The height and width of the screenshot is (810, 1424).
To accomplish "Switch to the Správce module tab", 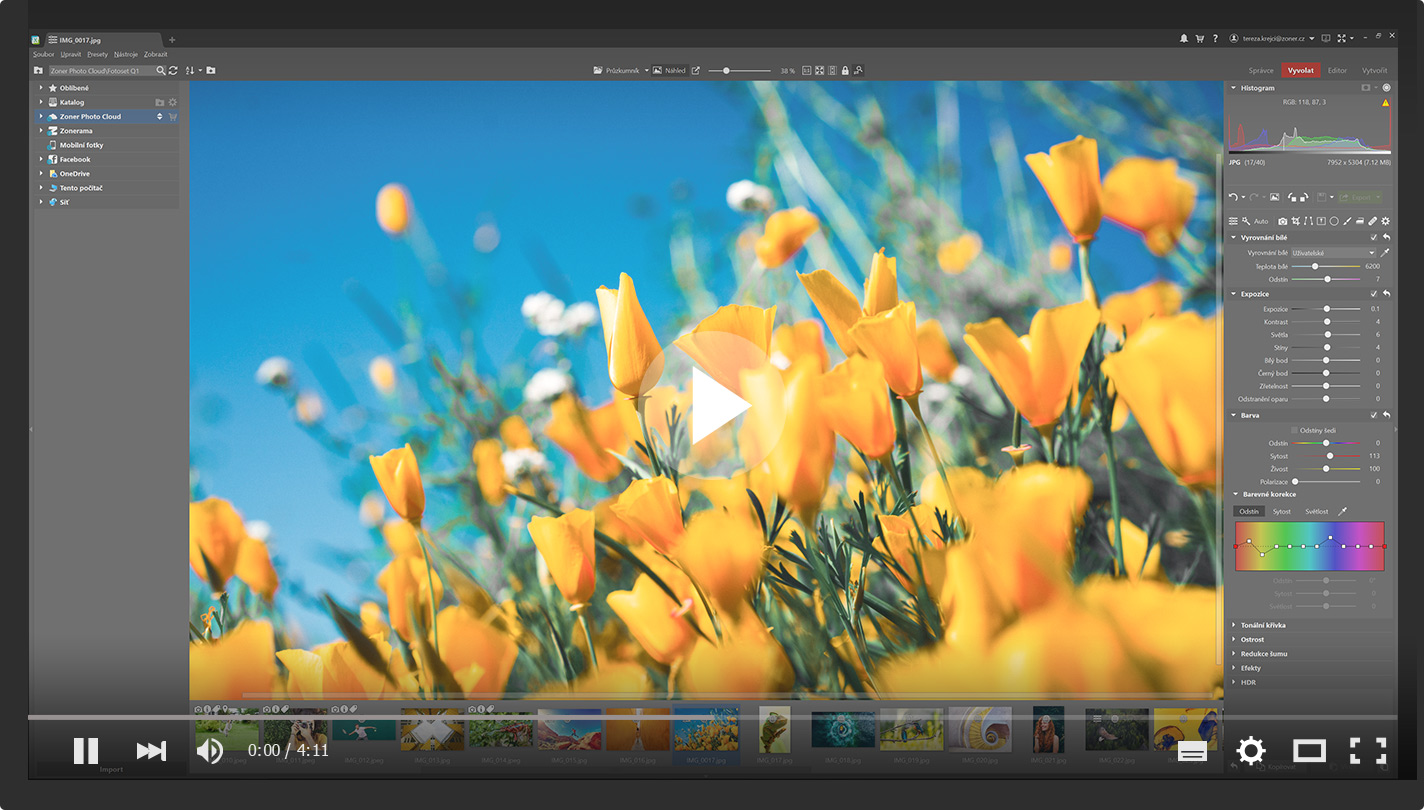I will click(1261, 70).
